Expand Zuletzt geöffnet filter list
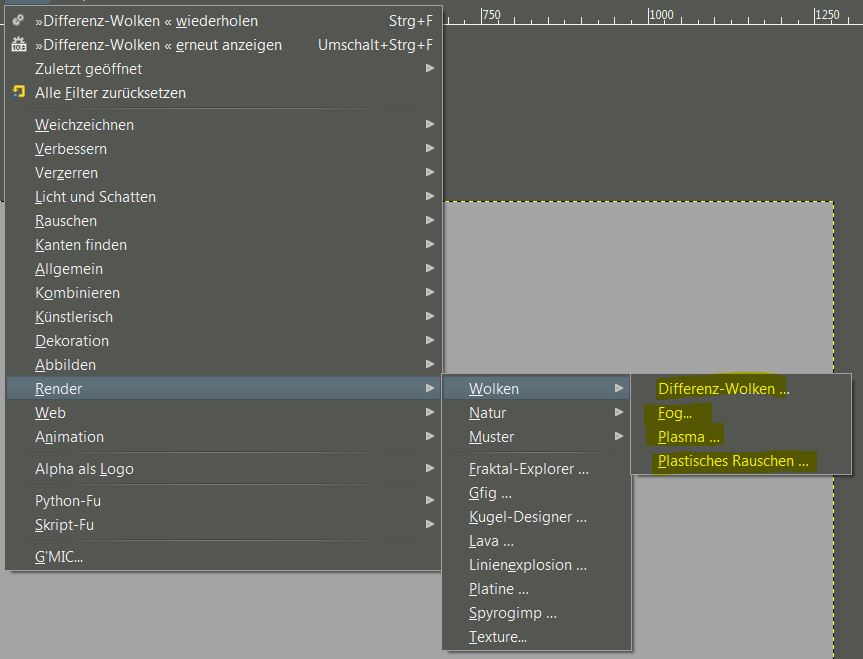 point(89,69)
